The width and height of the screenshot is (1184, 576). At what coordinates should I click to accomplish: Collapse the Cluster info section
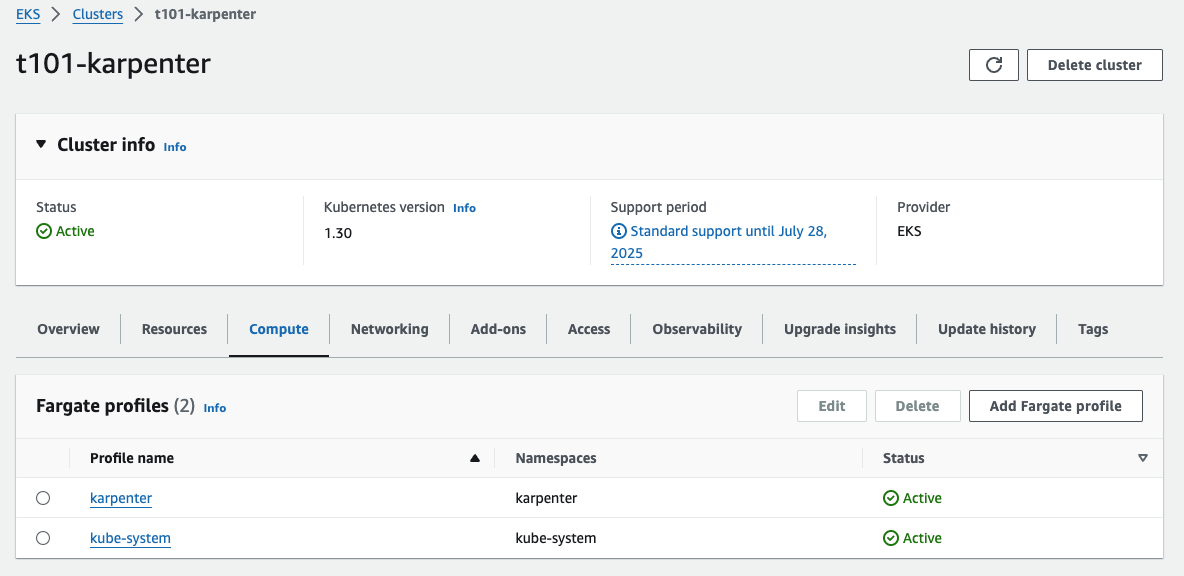click(41, 144)
